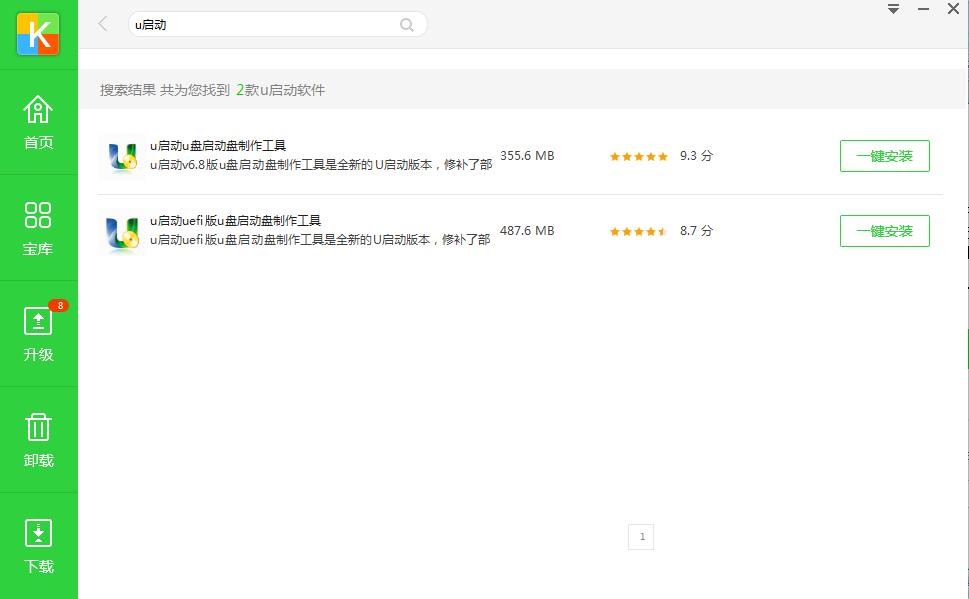Image resolution: width=969 pixels, height=599 pixels.
Task: Minimize the window
Action: pos(923,9)
